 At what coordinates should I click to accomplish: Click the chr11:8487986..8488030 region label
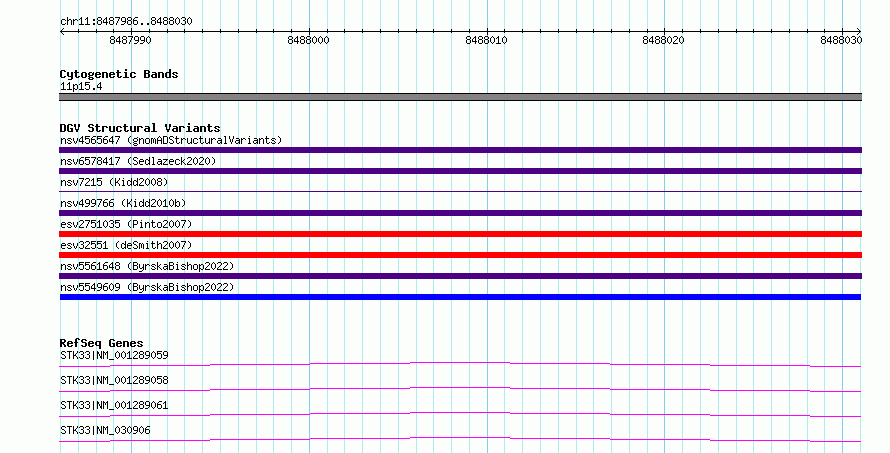tap(126, 21)
